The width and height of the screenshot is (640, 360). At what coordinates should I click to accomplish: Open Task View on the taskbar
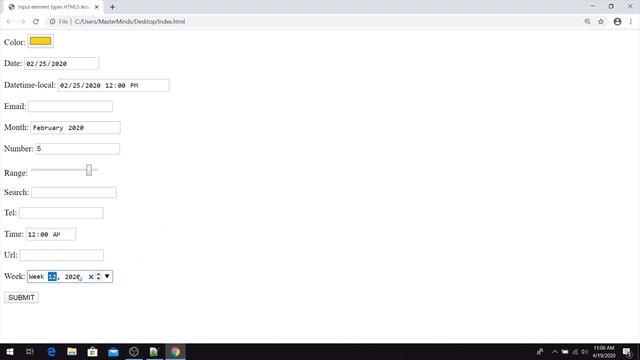click(30, 351)
